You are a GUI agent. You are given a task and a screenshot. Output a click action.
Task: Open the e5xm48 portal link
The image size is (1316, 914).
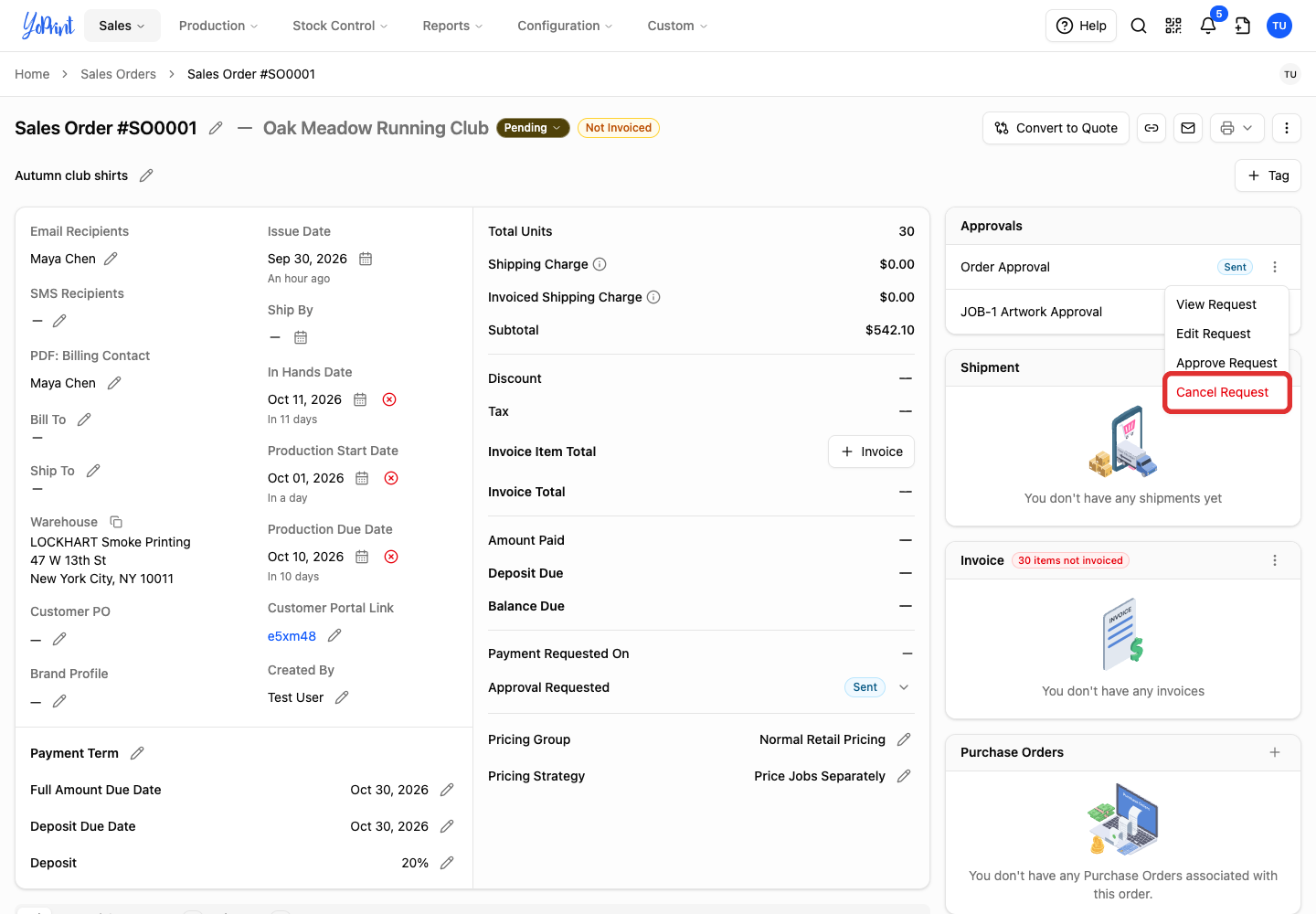(292, 636)
